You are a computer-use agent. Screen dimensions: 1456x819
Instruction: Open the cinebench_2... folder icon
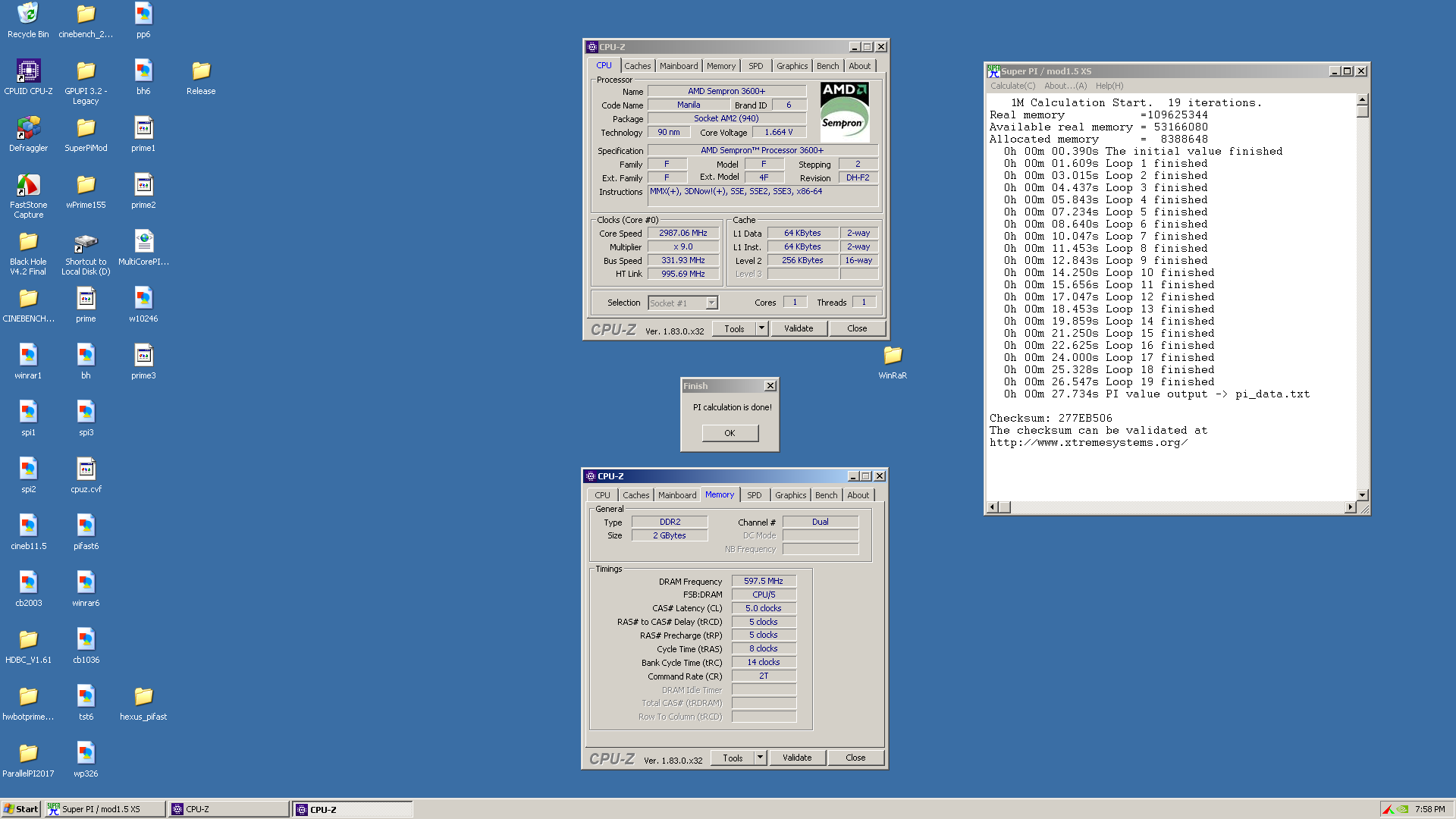pos(86,20)
